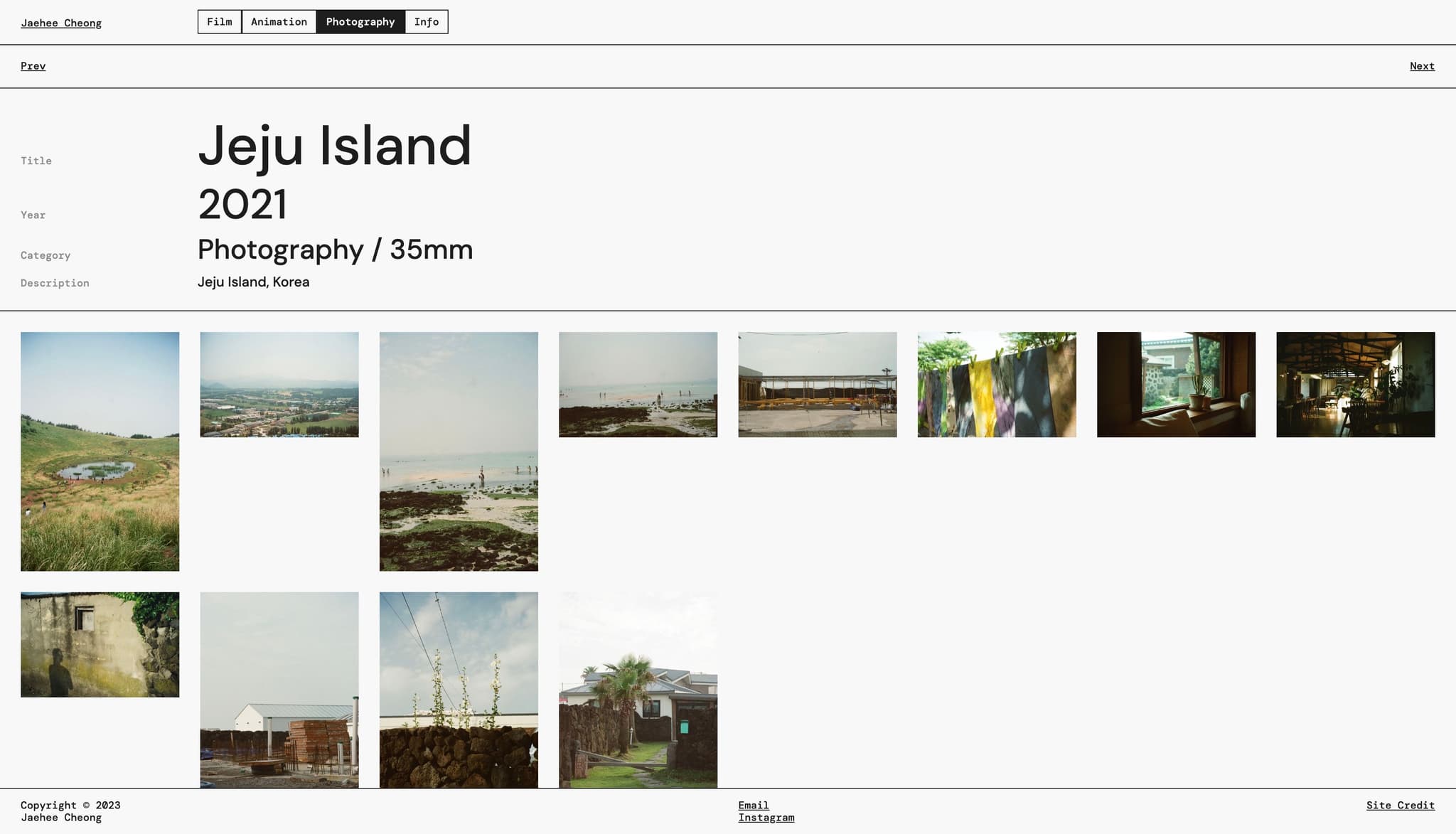
Task: Open the aerial town landscape photo
Action: click(x=279, y=385)
